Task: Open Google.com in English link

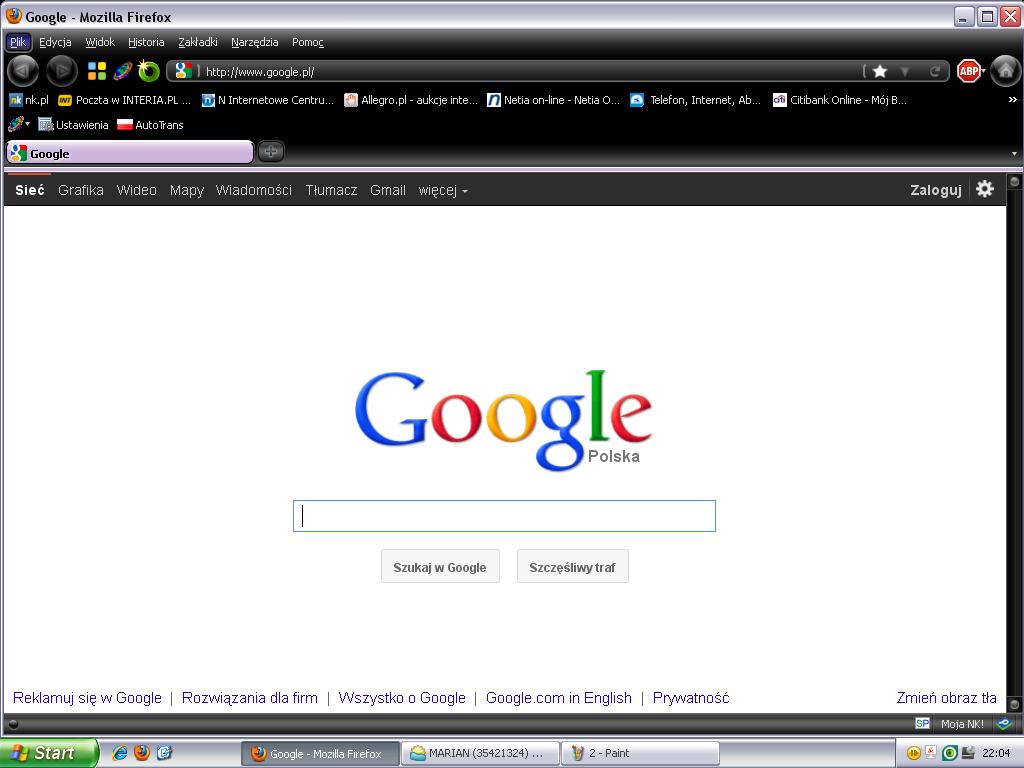Action: click(558, 697)
